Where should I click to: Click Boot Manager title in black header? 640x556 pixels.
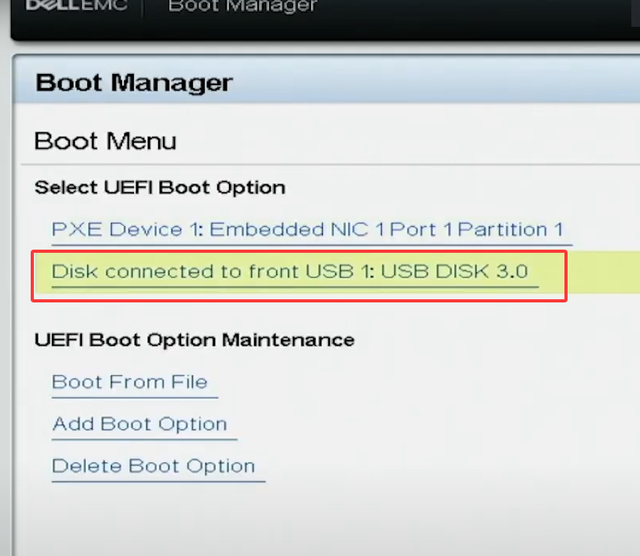[242, 6]
